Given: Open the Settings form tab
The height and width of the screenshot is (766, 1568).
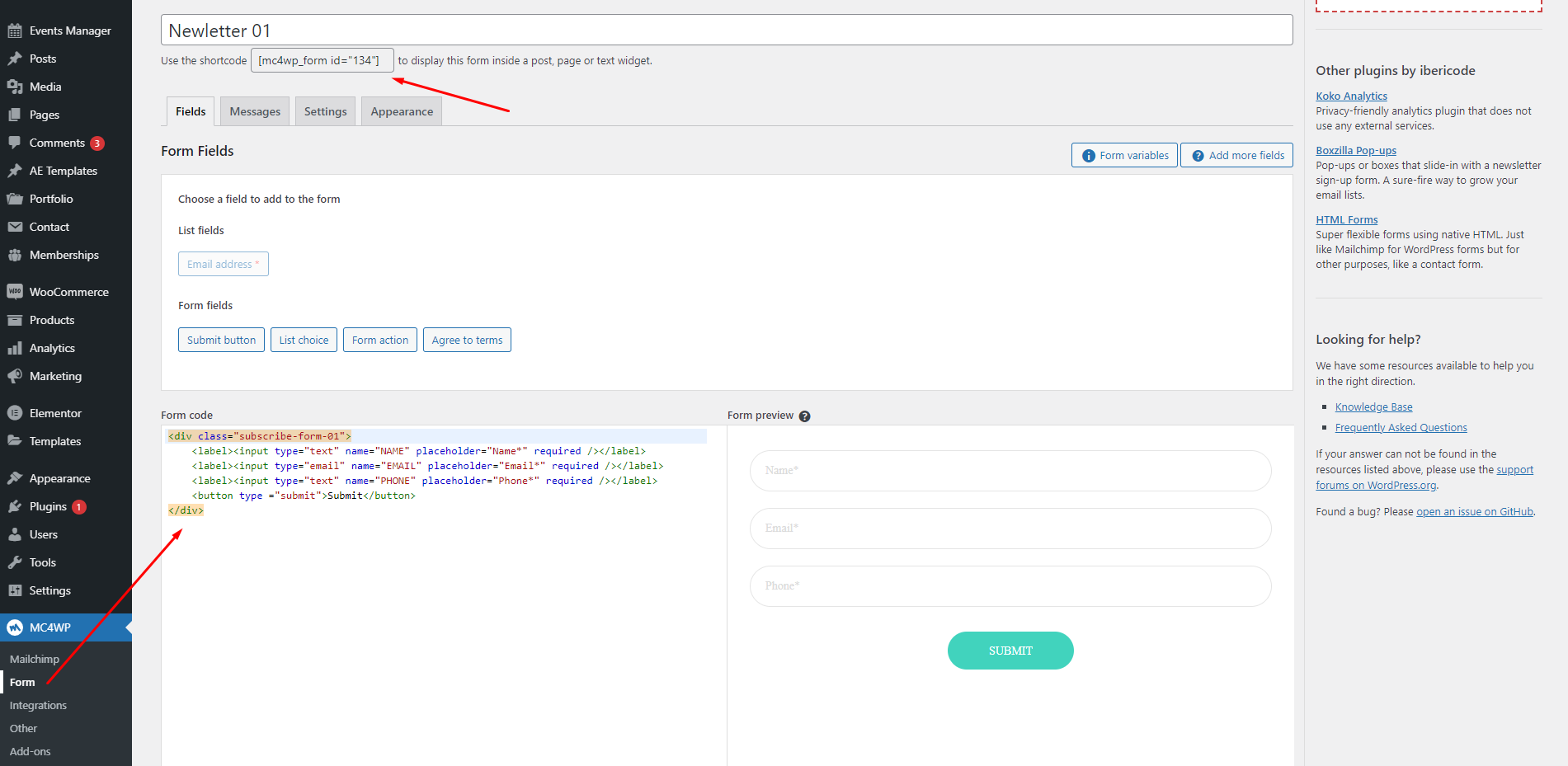Looking at the screenshot, I should coord(325,111).
